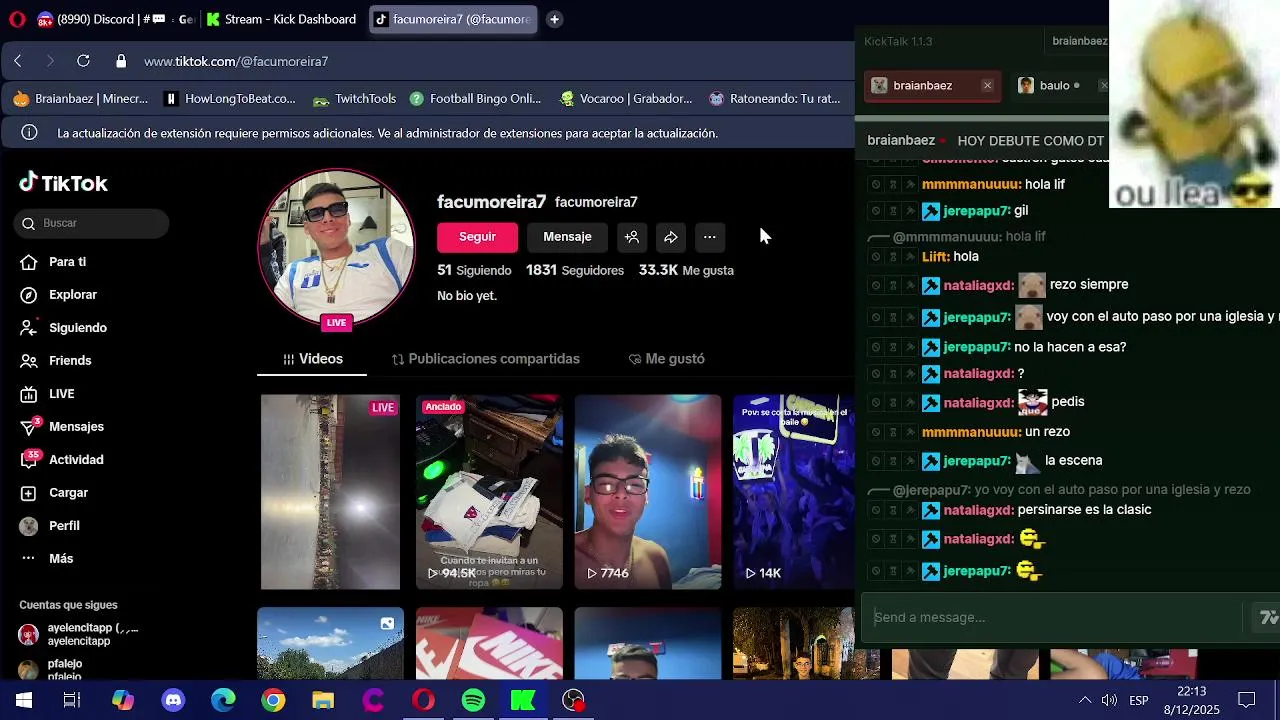Switch to Videos tab
Screen dimensions: 1280x720
coord(312,359)
